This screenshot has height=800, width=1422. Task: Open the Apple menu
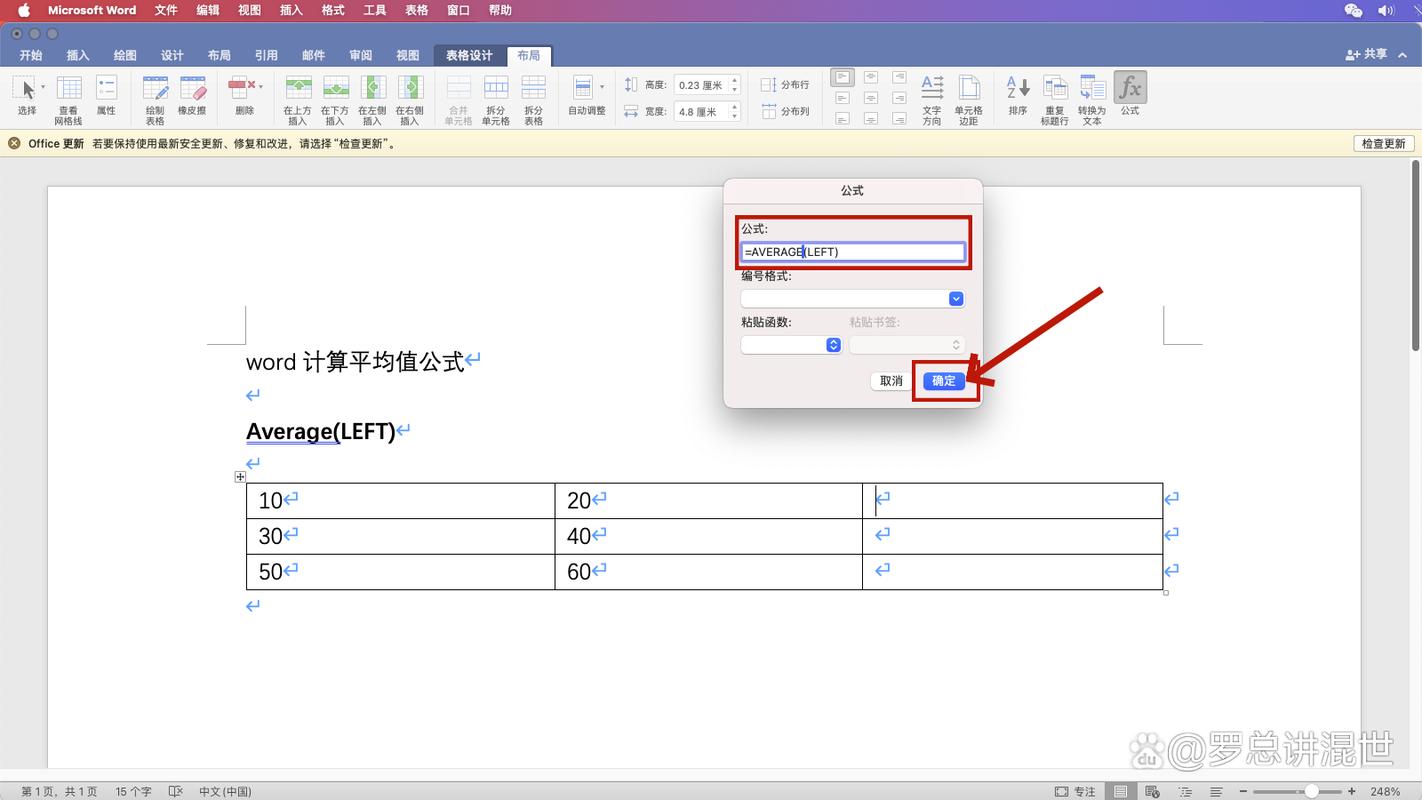[x=24, y=10]
